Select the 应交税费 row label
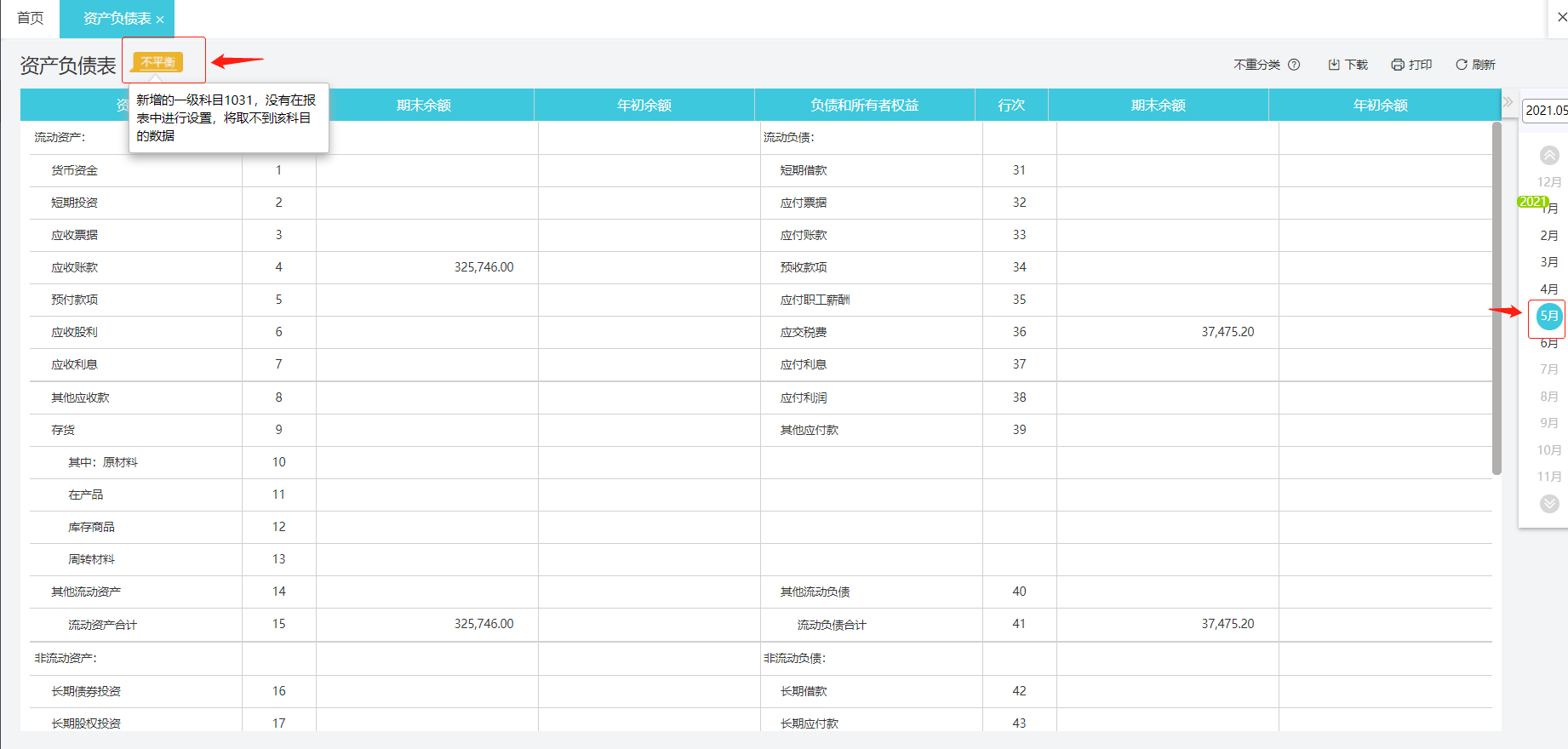Viewport: 1568px width, 749px height. coord(804,332)
